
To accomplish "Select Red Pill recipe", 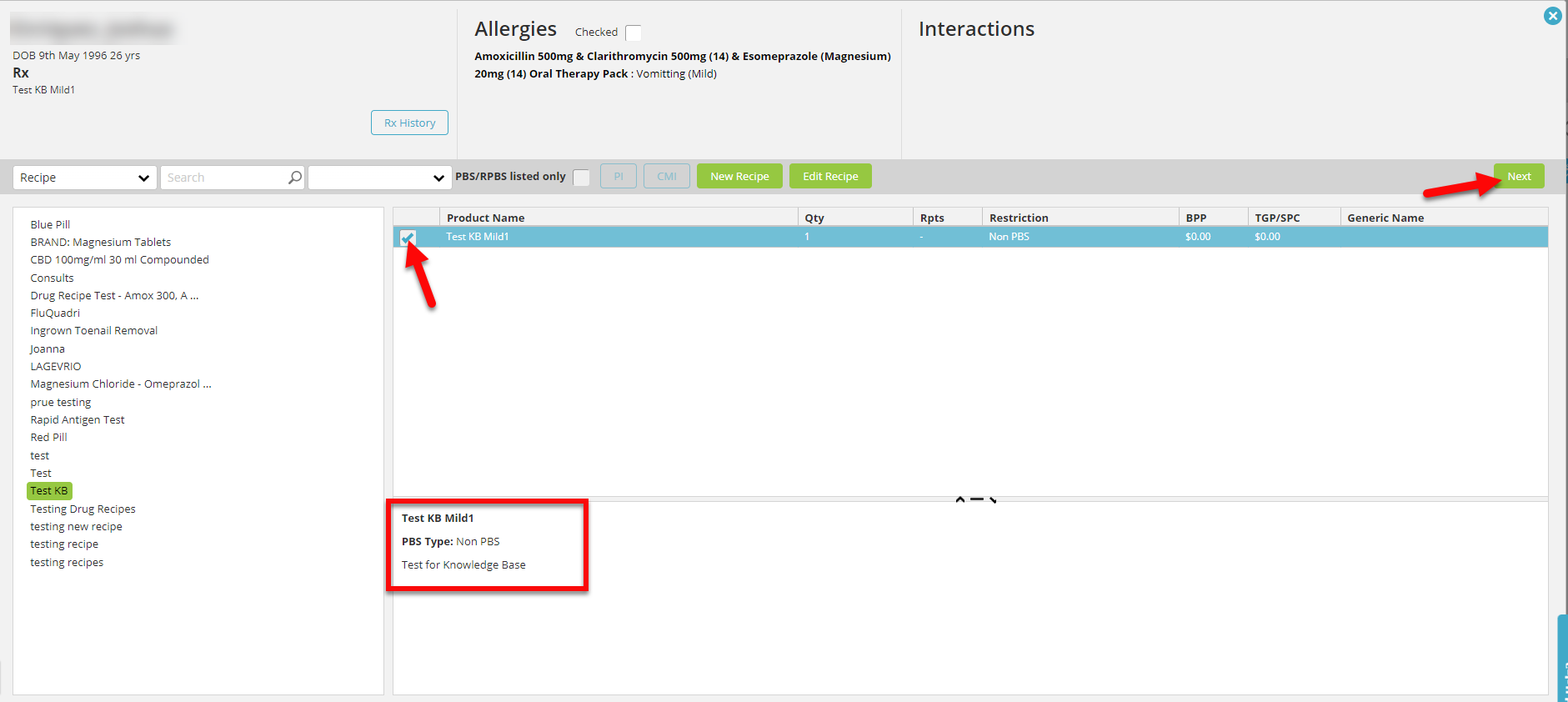I will pyautogui.click(x=48, y=437).
